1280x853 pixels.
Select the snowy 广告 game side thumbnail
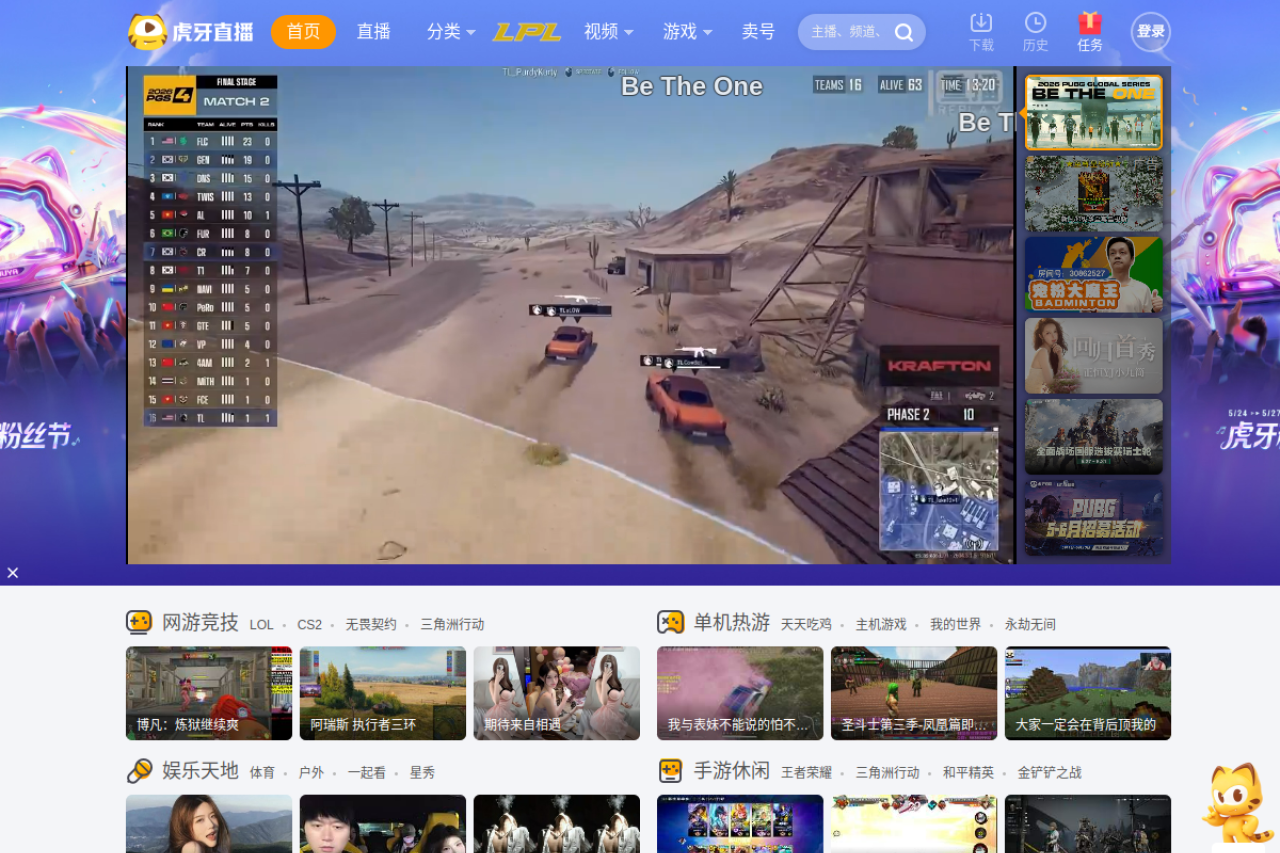(x=1094, y=193)
